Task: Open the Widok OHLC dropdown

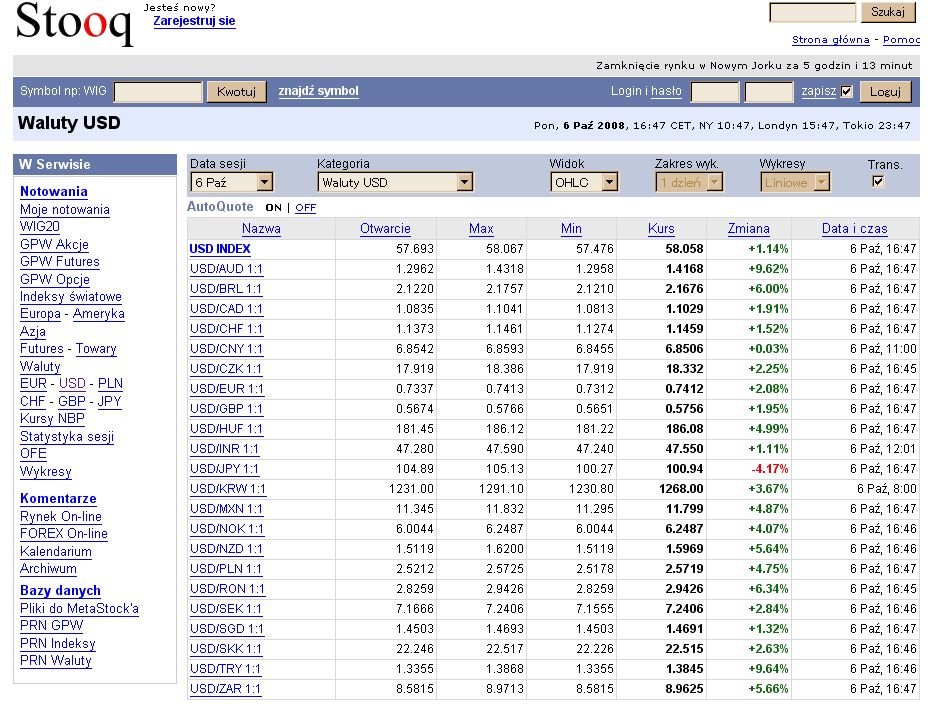Action: click(584, 183)
